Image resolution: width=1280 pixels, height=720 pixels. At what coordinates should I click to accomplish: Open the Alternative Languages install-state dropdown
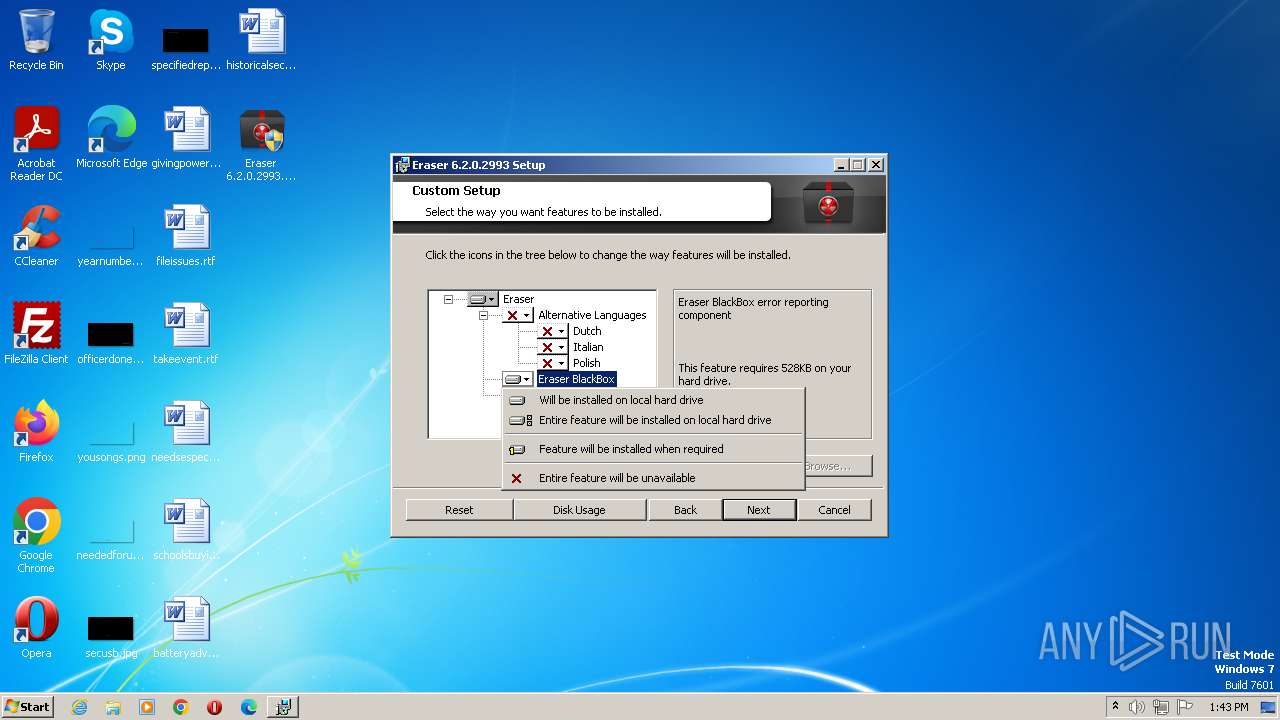tap(517, 315)
